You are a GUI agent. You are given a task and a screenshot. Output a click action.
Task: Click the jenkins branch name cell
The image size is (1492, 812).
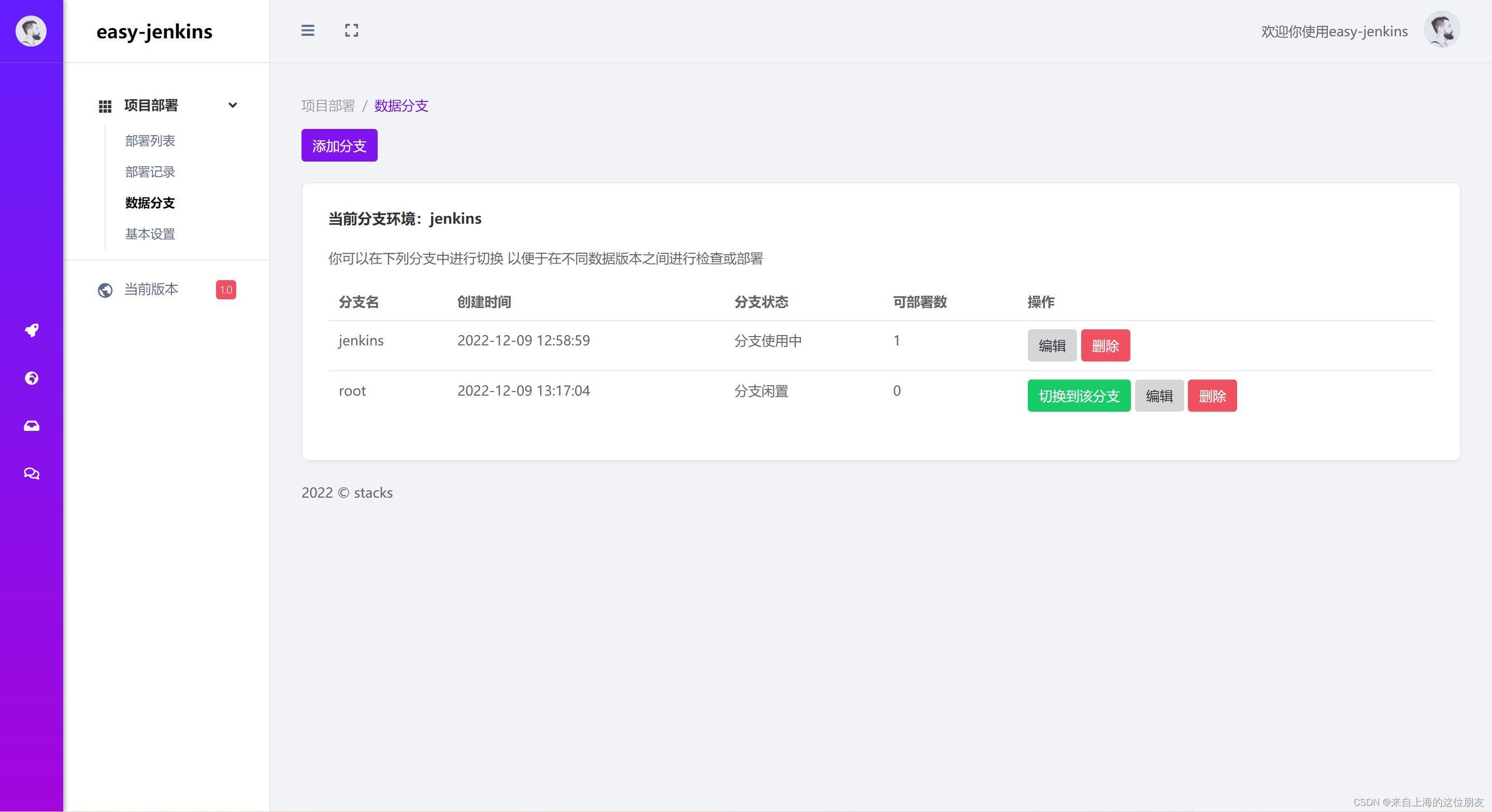(361, 341)
